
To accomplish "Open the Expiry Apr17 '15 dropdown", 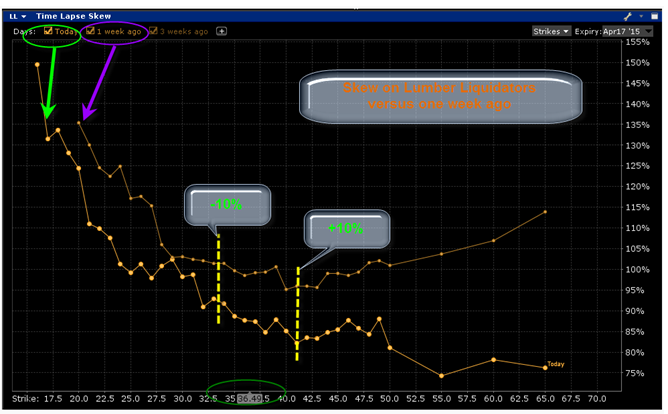I will click(628, 31).
